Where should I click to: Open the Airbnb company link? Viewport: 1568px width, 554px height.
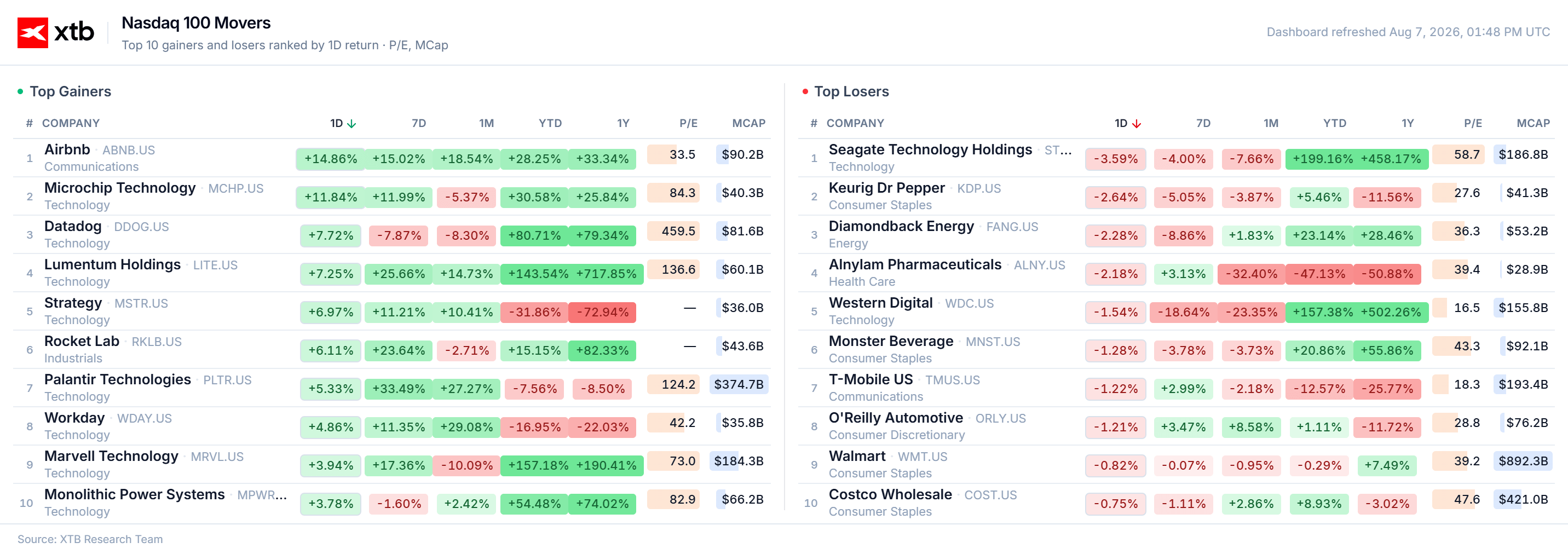pyautogui.click(x=67, y=149)
